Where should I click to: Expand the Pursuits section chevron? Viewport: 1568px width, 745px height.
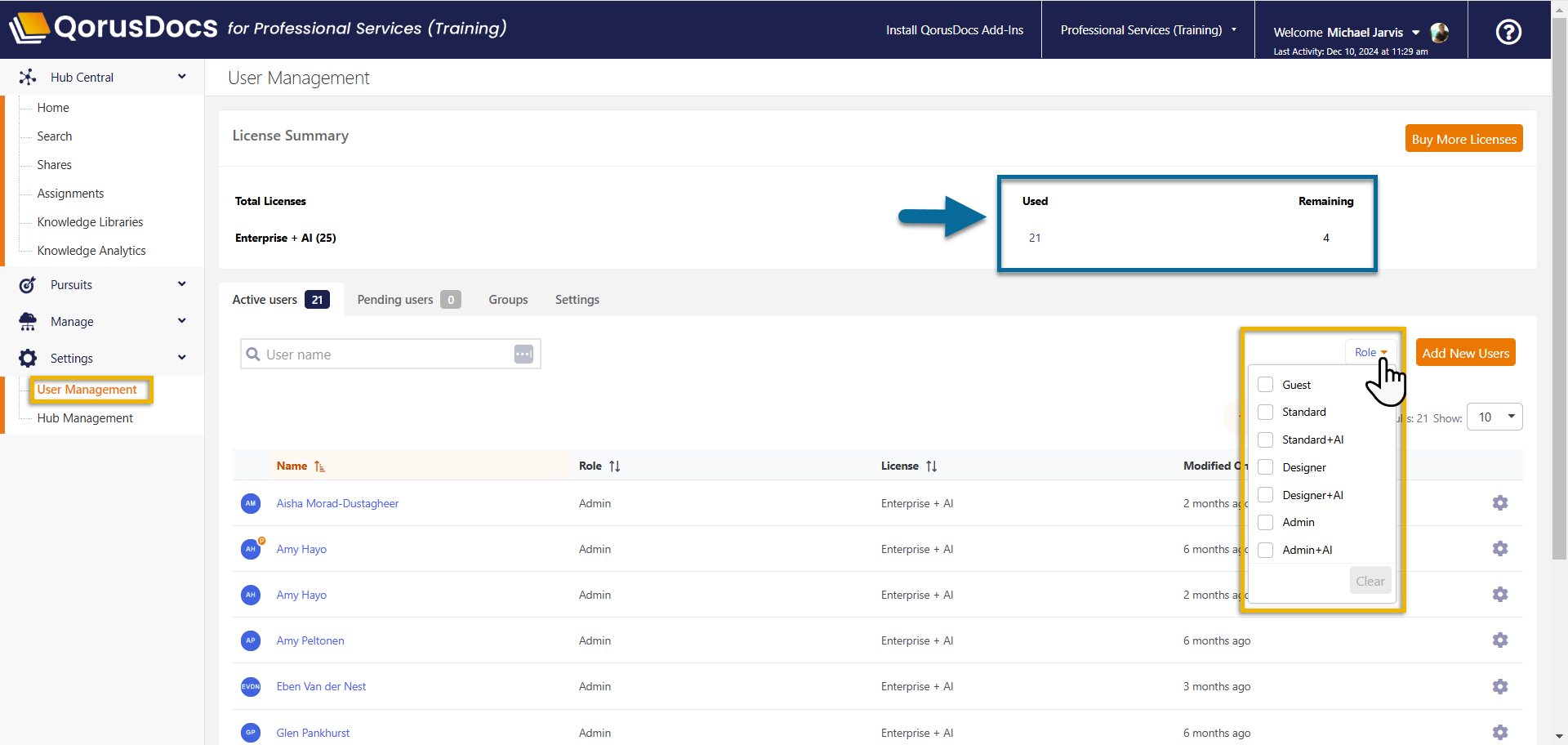[x=182, y=284]
